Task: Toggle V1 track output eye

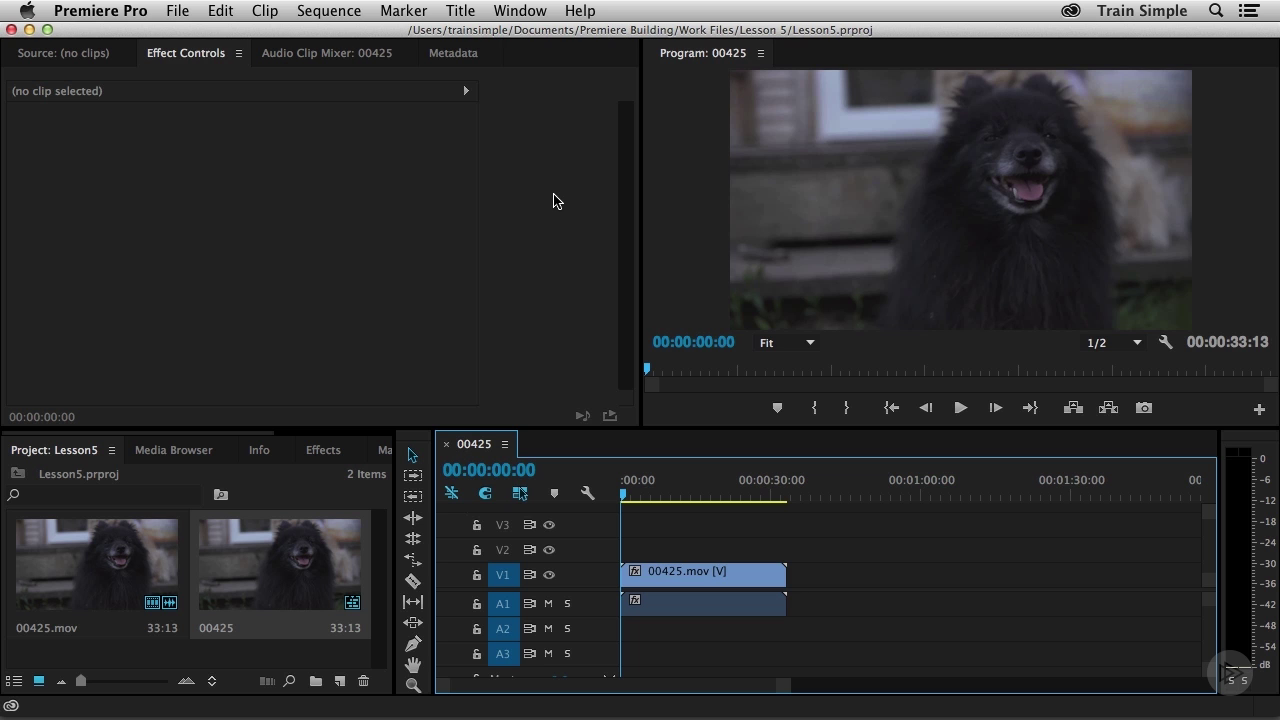Action: 549,575
